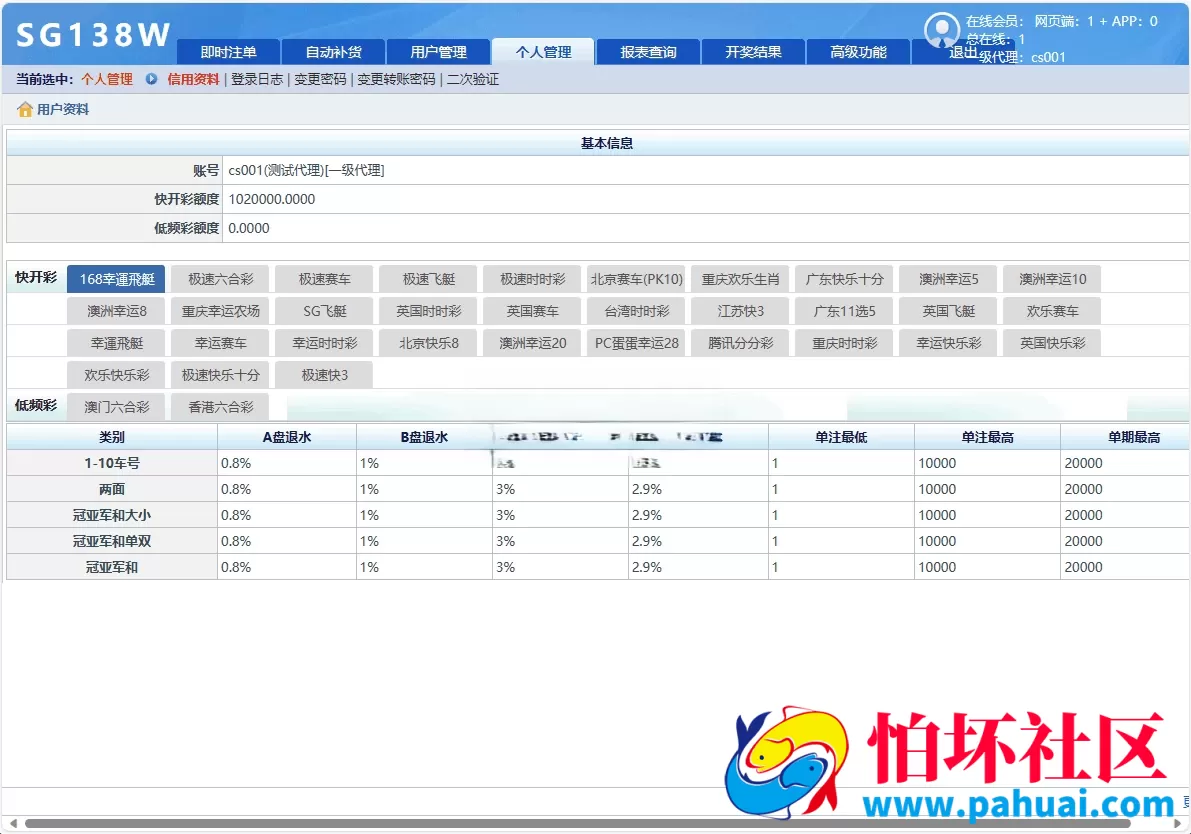Select the 欢乐快乐彩 button
1191x834 pixels.
tap(116, 374)
